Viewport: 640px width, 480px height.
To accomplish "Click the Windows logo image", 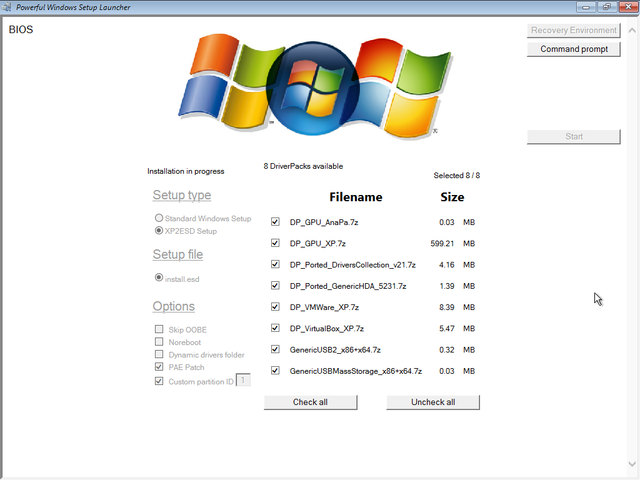I will tap(308, 85).
